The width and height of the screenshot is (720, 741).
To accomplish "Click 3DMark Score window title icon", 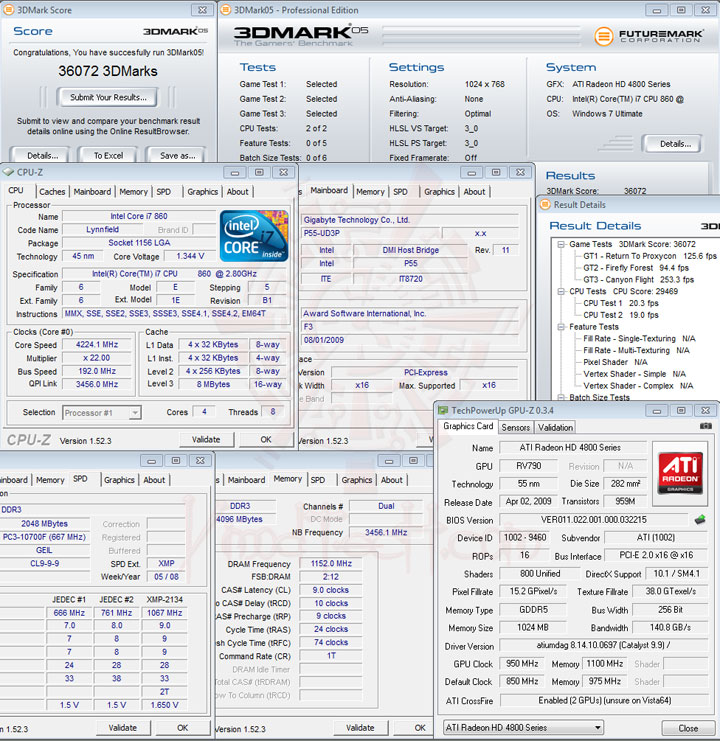I will 9,9.
